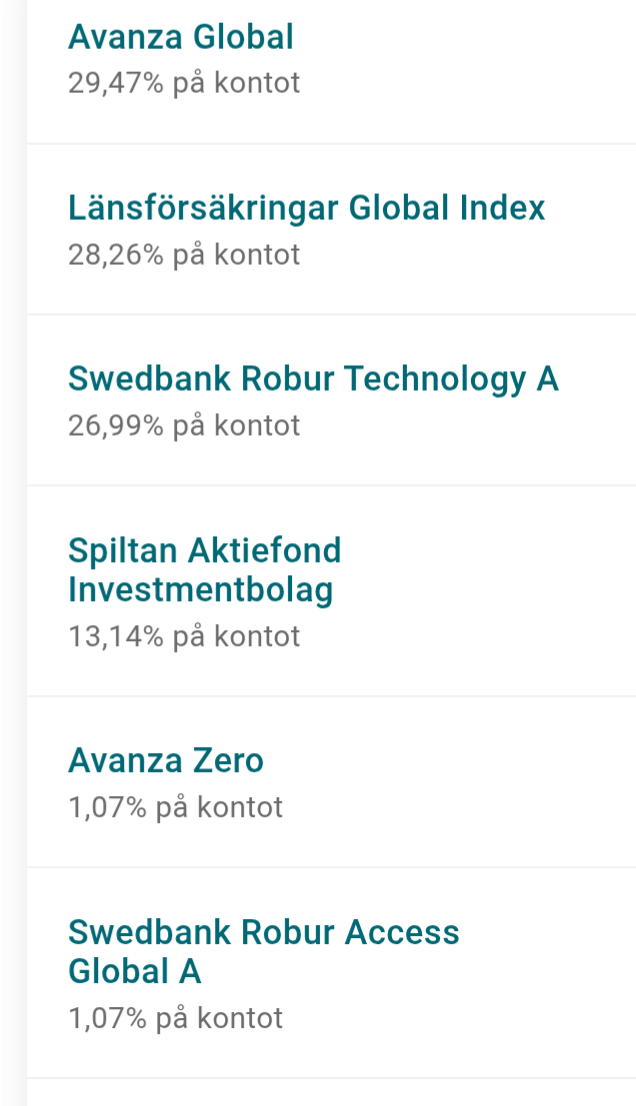Open Swedbank Robur Access Global A
636x1106 pixels.
pyautogui.click(x=263, y=951)
